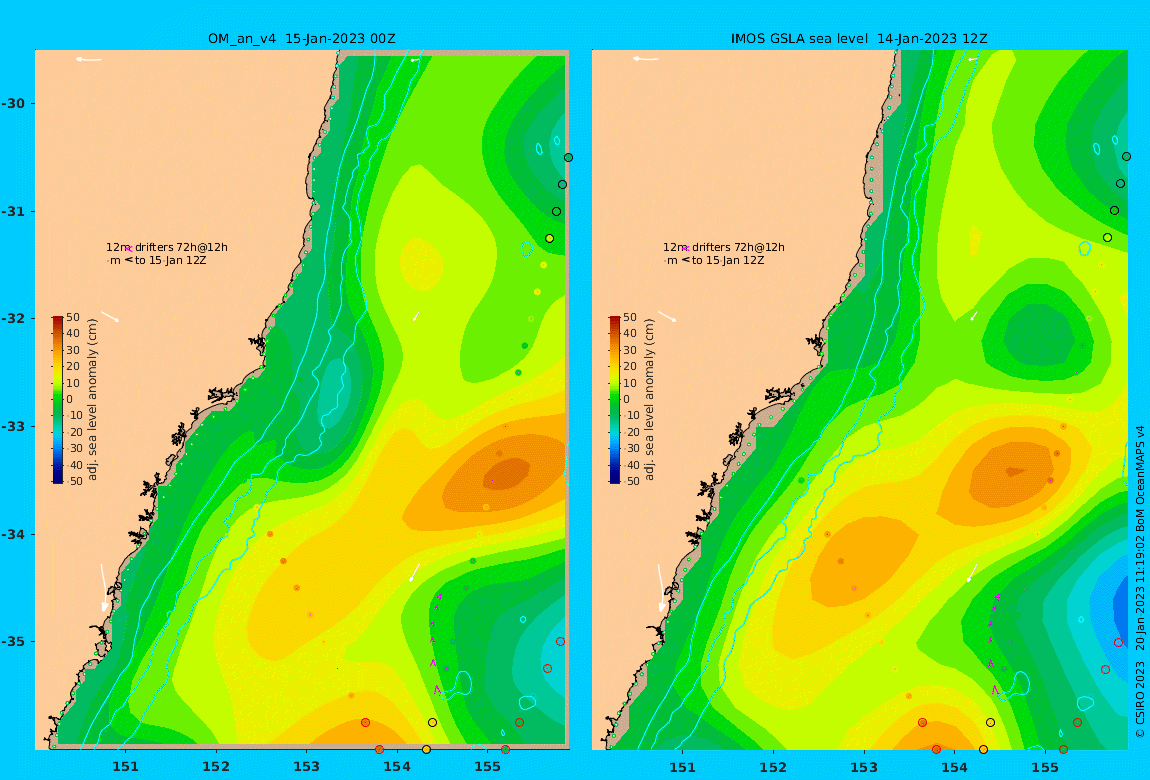Click dark blue bottom of right map colorbar

tap(615, 478)
